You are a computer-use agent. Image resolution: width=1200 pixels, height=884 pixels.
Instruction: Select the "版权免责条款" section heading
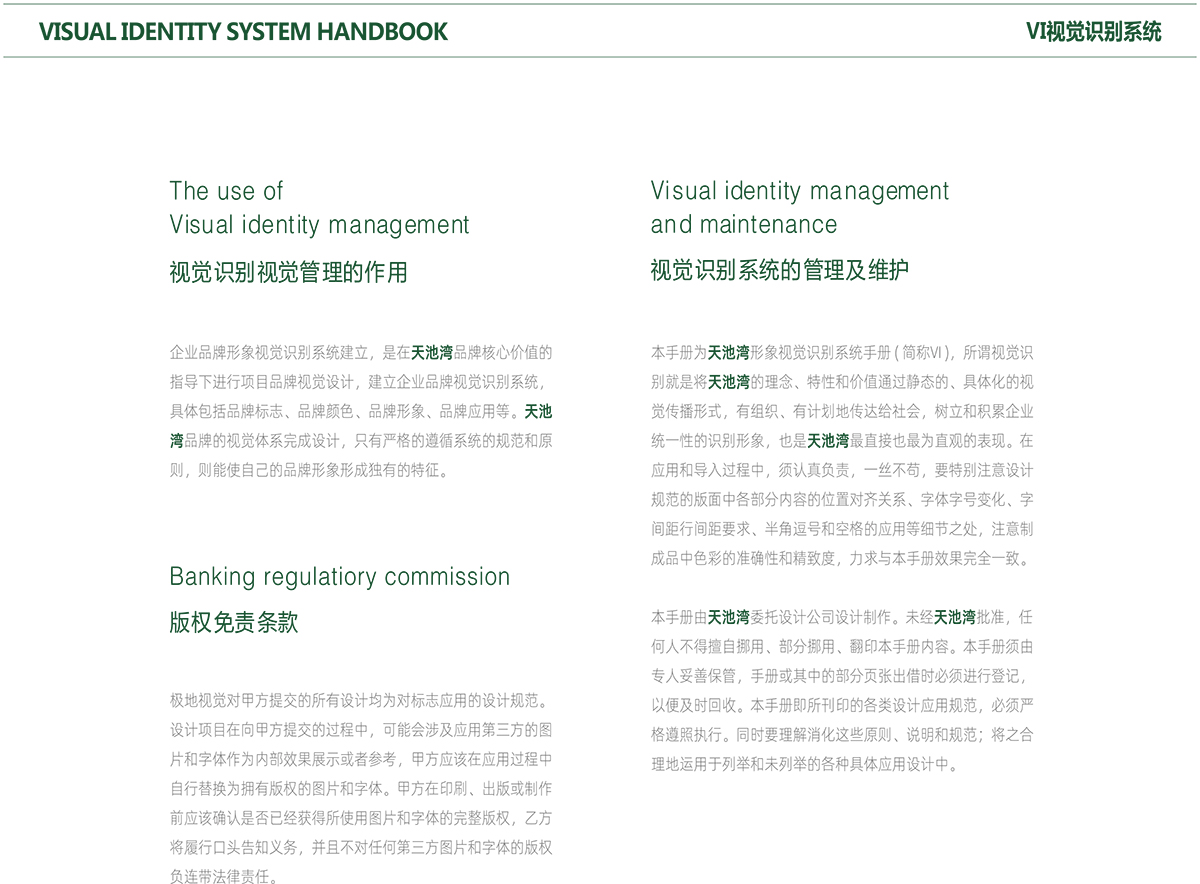(x=233, y=622)
